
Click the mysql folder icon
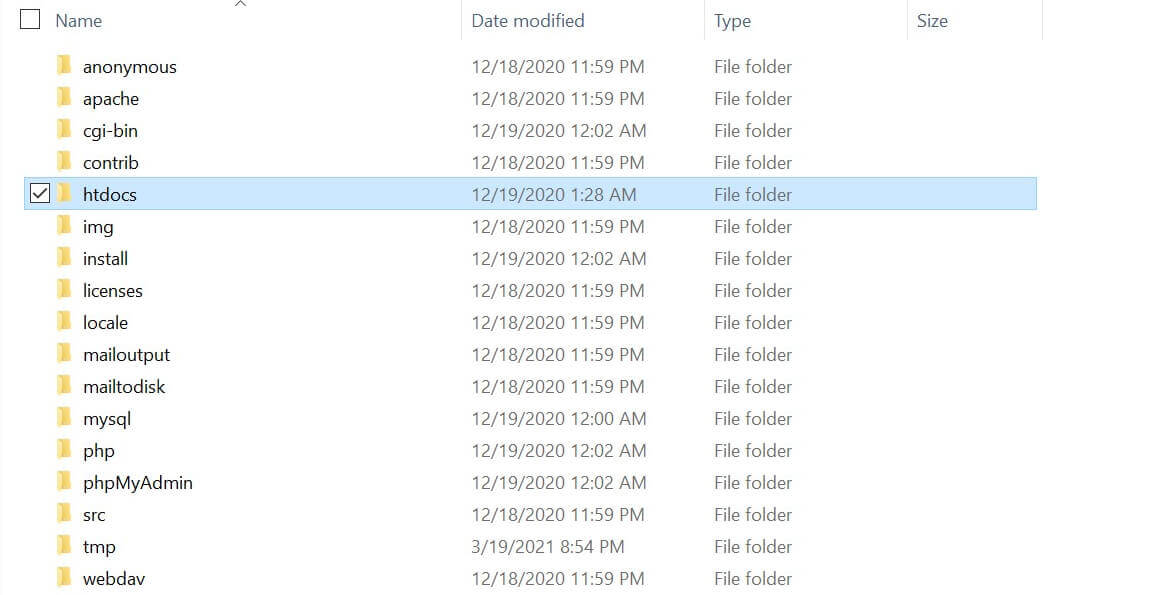click(64, 418)
